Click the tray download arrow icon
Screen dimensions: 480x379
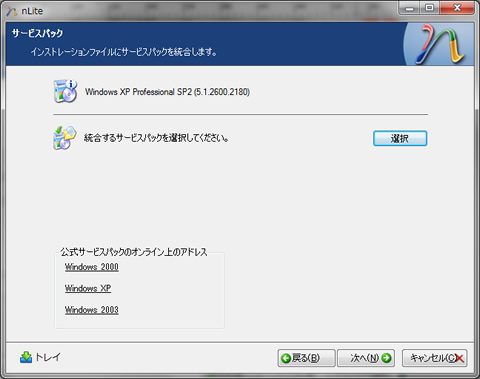pos(26,357)
